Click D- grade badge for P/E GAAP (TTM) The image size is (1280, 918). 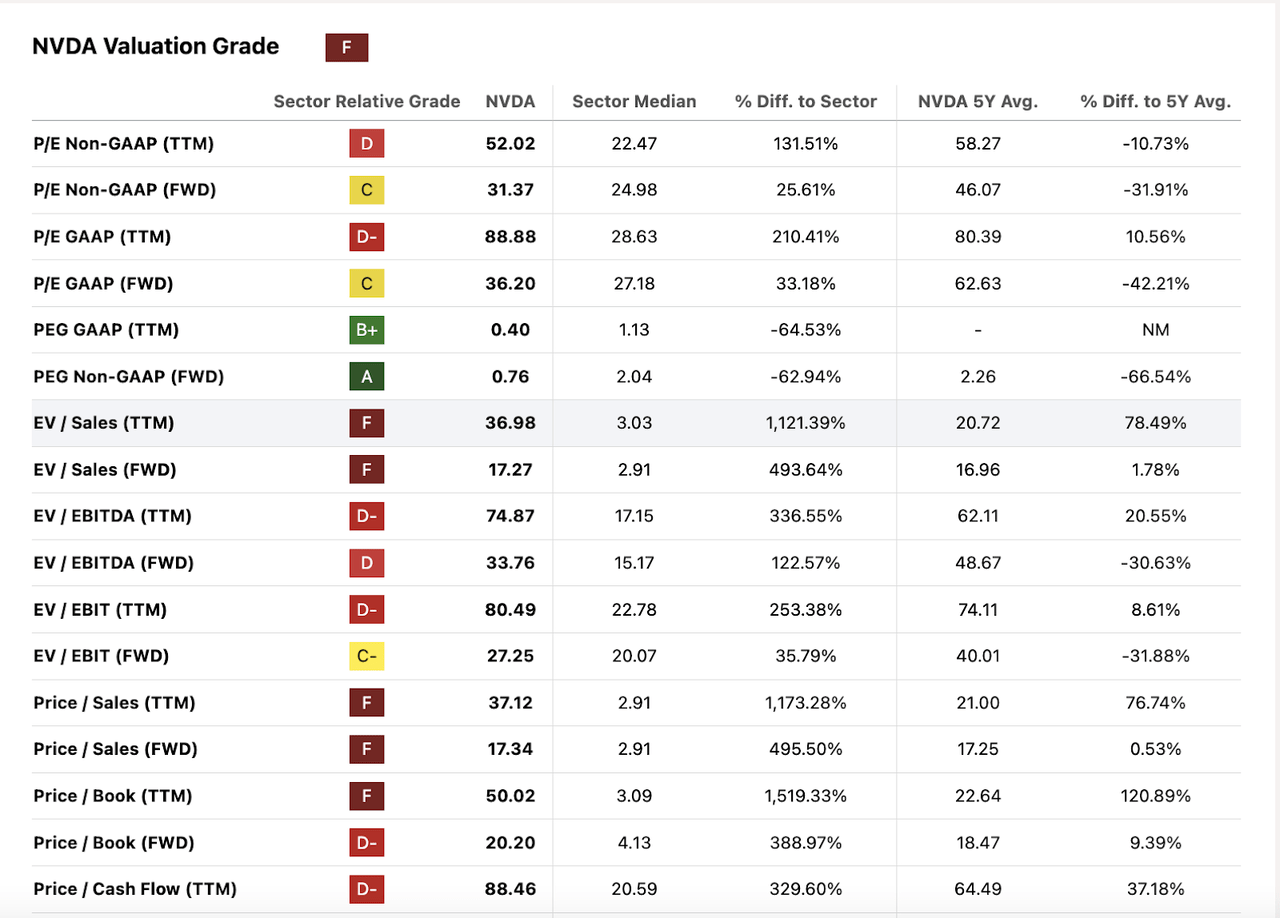[x=367, y=237]
